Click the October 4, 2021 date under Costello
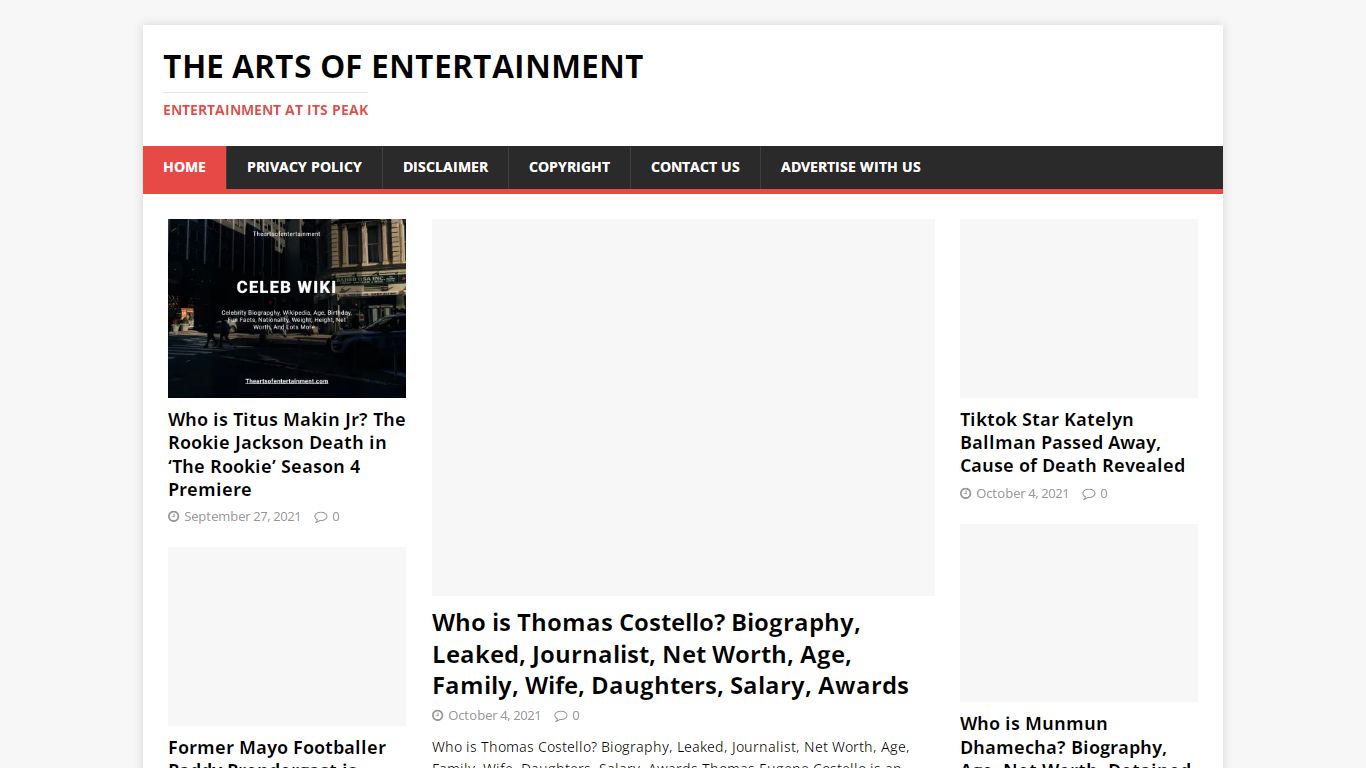The width and height of the screenshot is (1366, 768). pos(494,716)
